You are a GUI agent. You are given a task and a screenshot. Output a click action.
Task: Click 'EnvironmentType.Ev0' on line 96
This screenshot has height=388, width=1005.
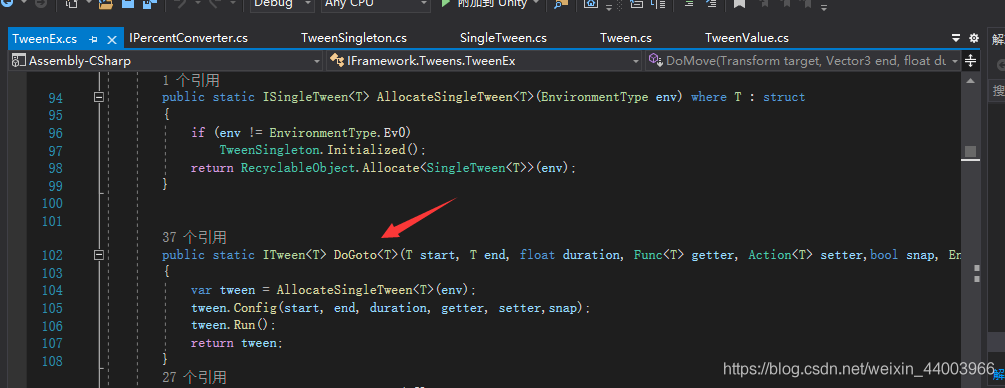click(x=339, y=132)
